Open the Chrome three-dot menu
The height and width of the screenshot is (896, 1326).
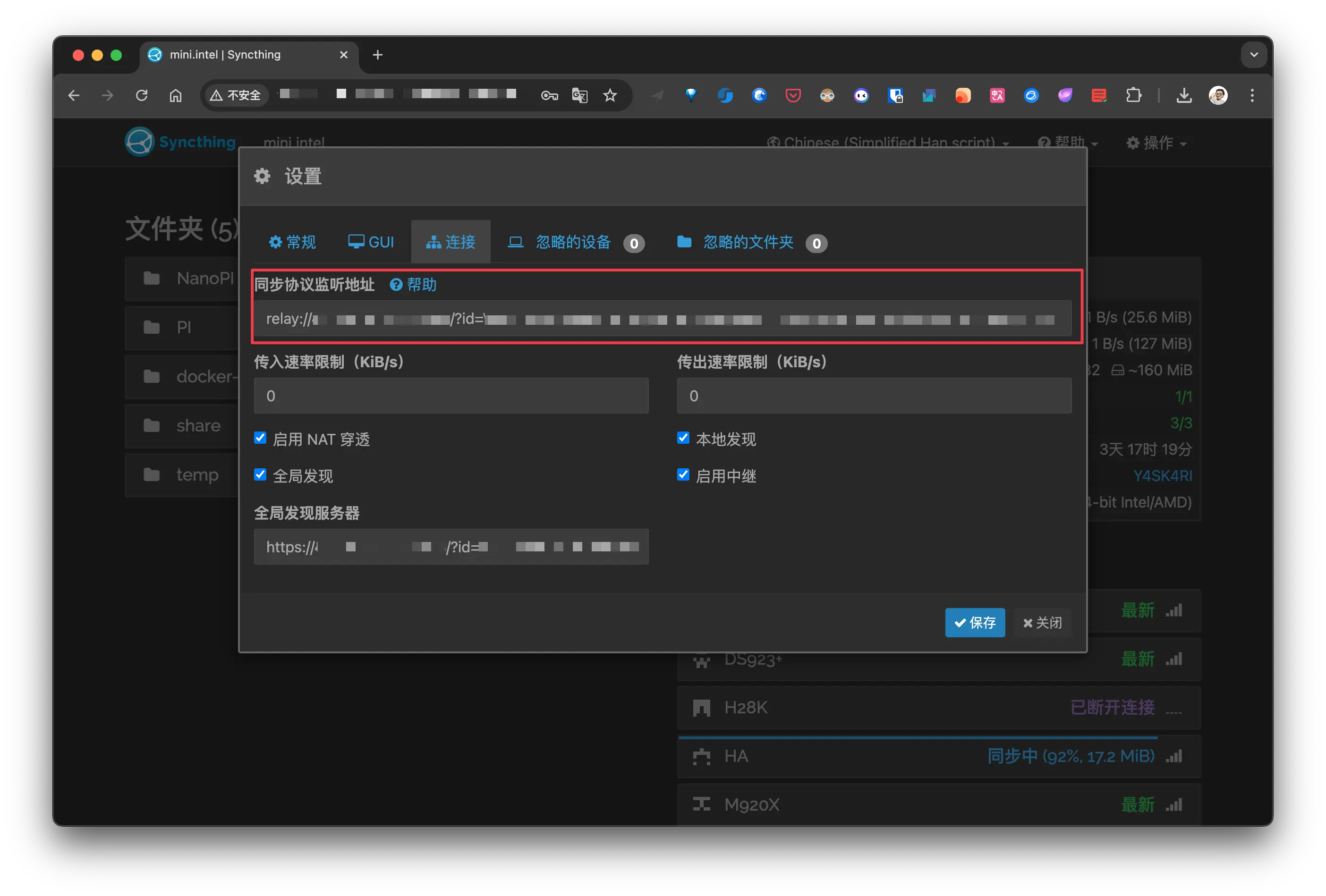[1252, 95]
